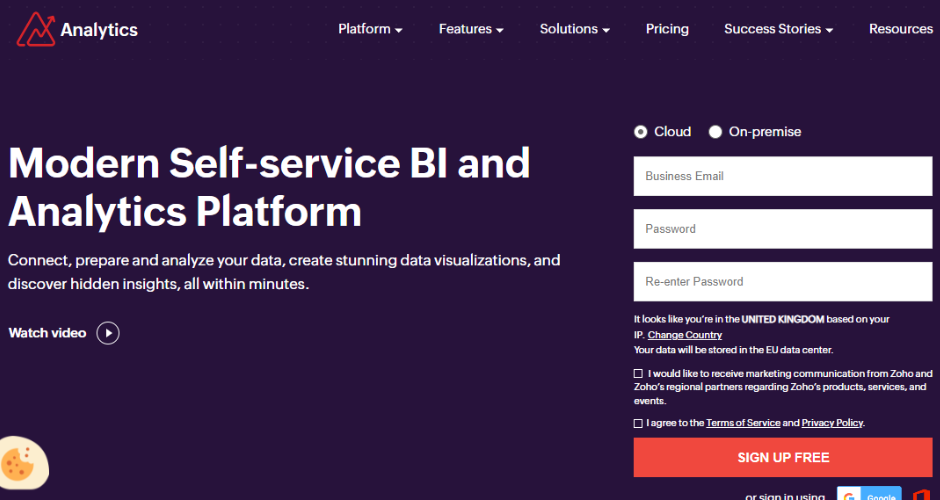Sign in using the Google button

pyautogui.click(x=868, y=494)
